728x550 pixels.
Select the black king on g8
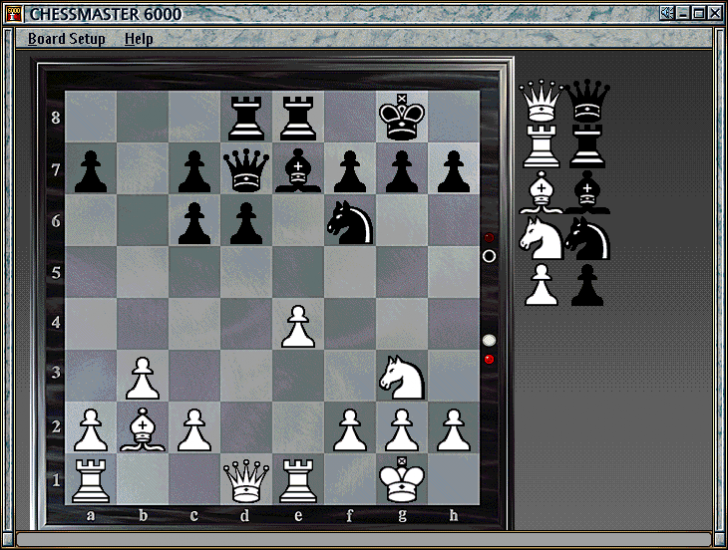click(x=402, y=116)
